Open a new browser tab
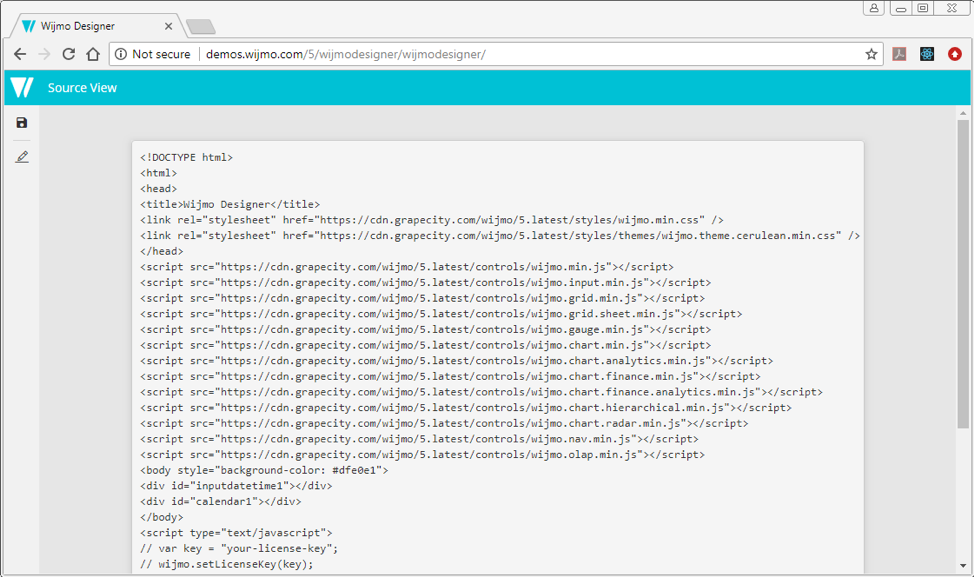This screenshot has width=974, height=577. (201, 27)
